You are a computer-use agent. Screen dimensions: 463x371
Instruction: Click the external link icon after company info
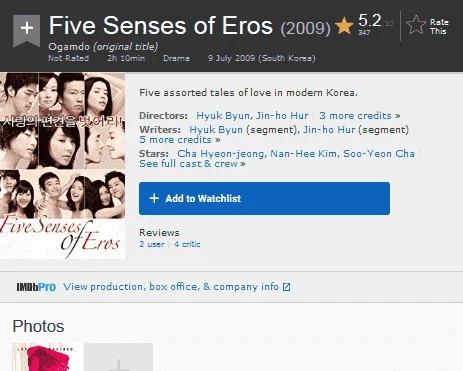tap(286, 287)
